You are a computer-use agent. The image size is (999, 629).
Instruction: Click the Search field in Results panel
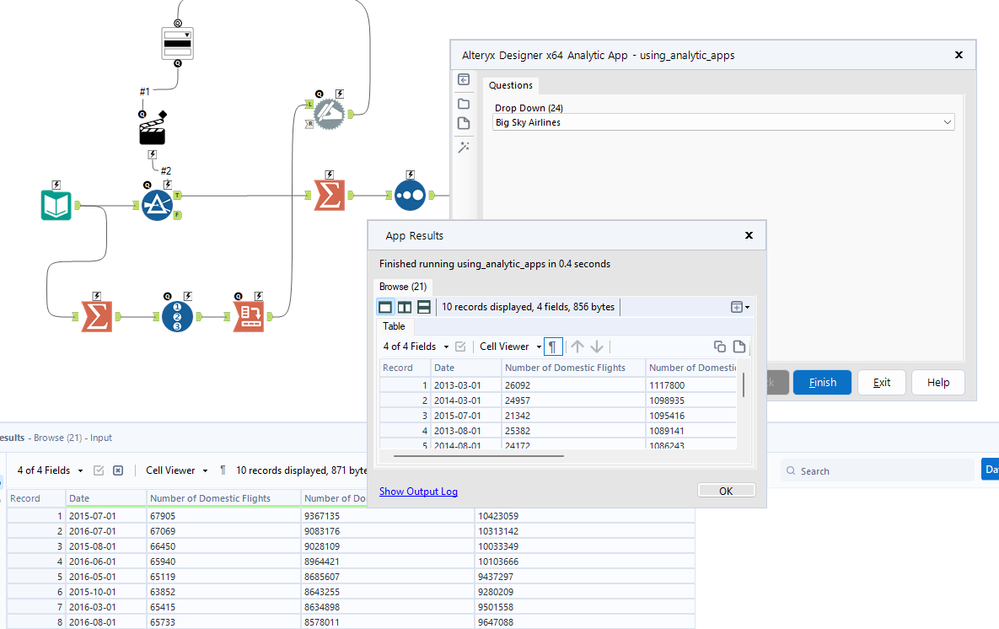[x=878, y=471]
